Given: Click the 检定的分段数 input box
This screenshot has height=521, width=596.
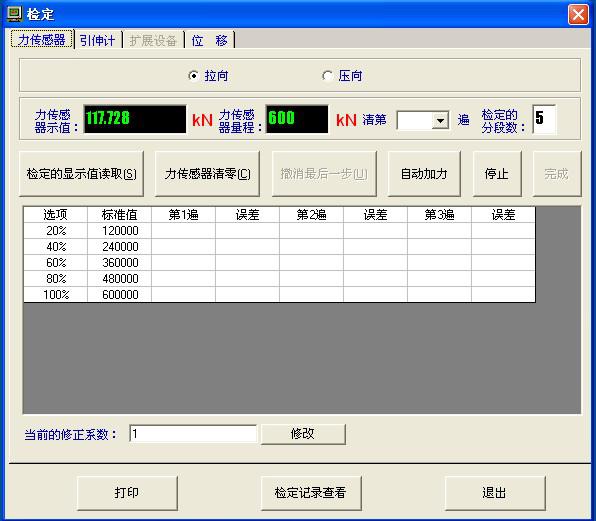Looking at the screenshot, I should tap(544, 119).
